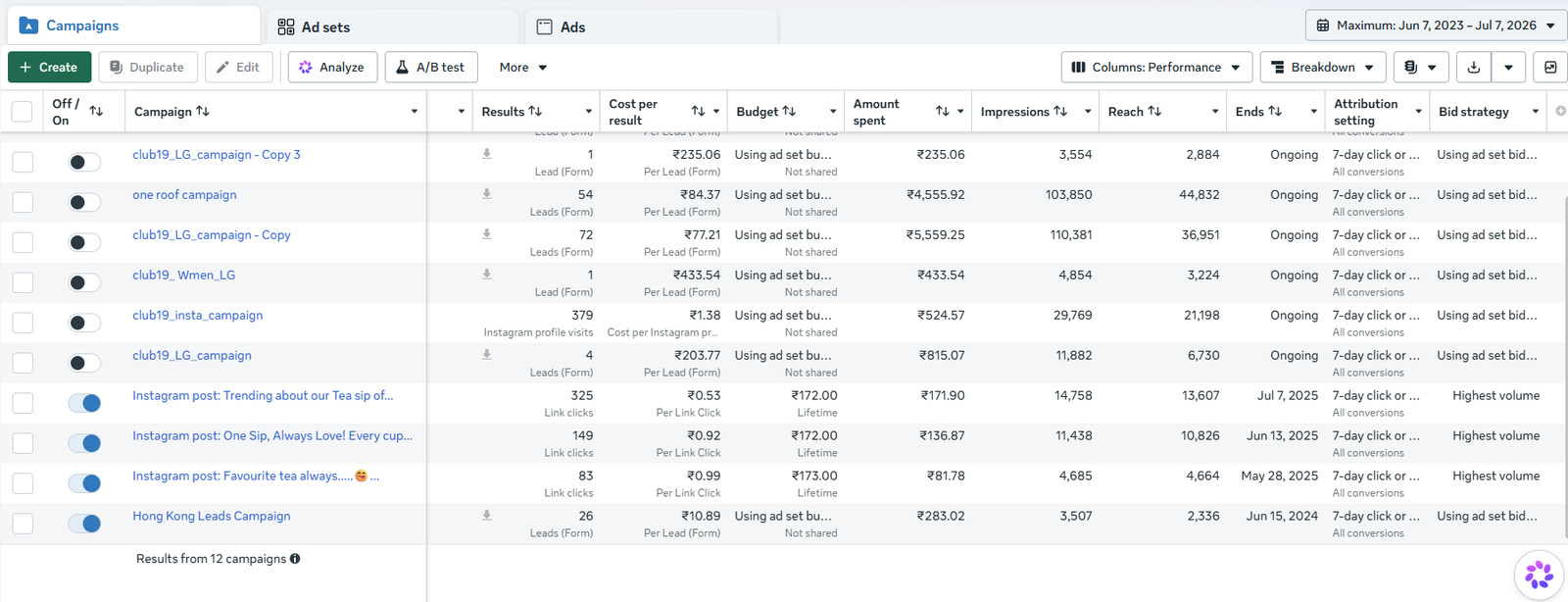Check club19_LG_campaign - Copy row checkbox
1568x602 pixels.
[x=23, y=242]
